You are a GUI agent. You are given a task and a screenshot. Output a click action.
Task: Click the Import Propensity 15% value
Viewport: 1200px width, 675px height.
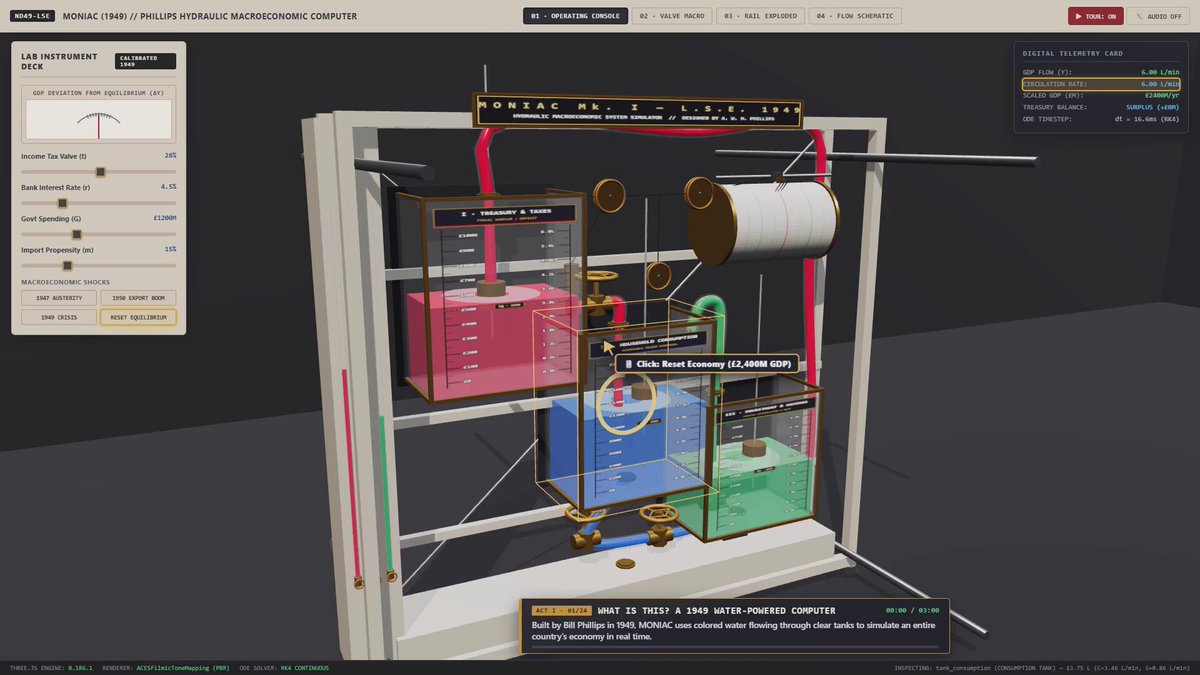[x=170, y=249]
